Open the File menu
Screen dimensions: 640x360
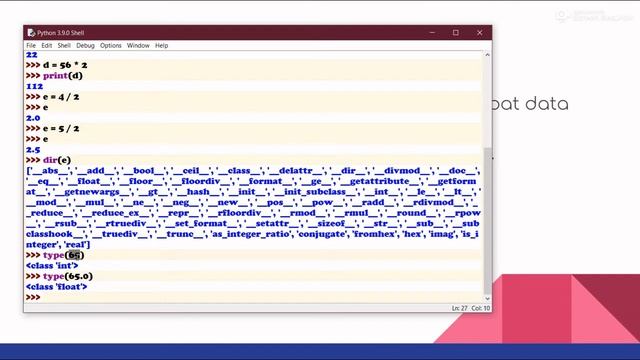click(31, 45)
